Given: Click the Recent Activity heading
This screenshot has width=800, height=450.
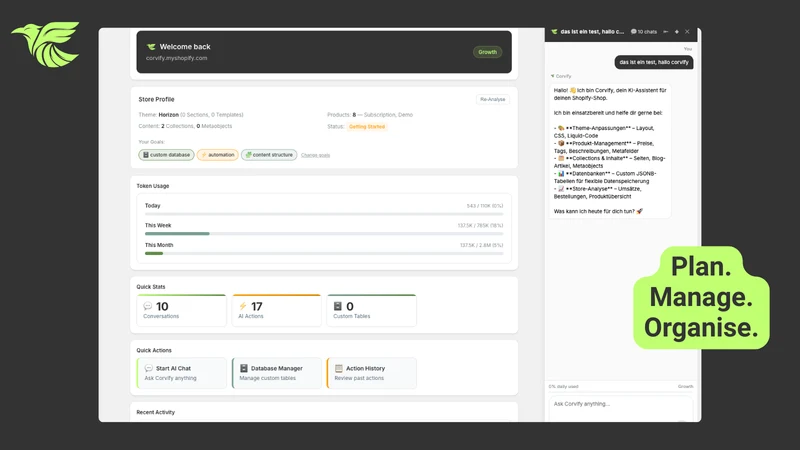Looking at the screenshot, I should [156, 412].
